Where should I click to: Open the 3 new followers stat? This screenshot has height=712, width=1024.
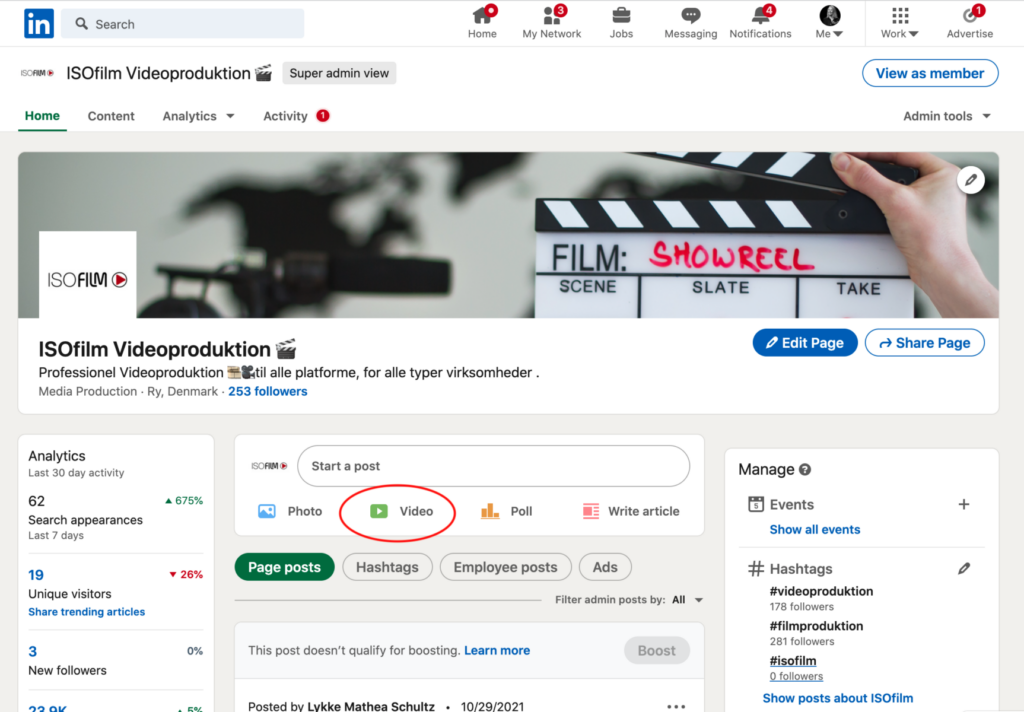point(33,651)
